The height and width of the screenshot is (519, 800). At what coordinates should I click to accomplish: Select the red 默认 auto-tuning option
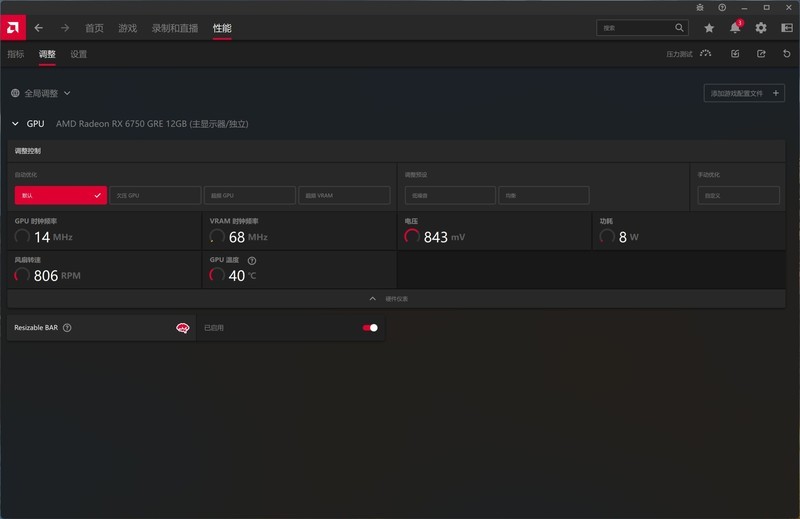click(x=61, y=195)
